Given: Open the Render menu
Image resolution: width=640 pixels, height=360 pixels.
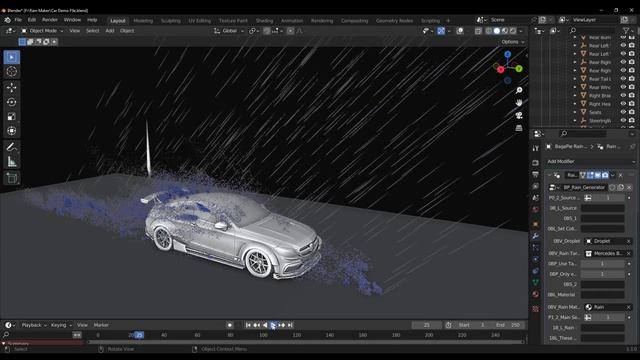Looking at the screenshot, I should pyautogui.click(x=50, y=20).
